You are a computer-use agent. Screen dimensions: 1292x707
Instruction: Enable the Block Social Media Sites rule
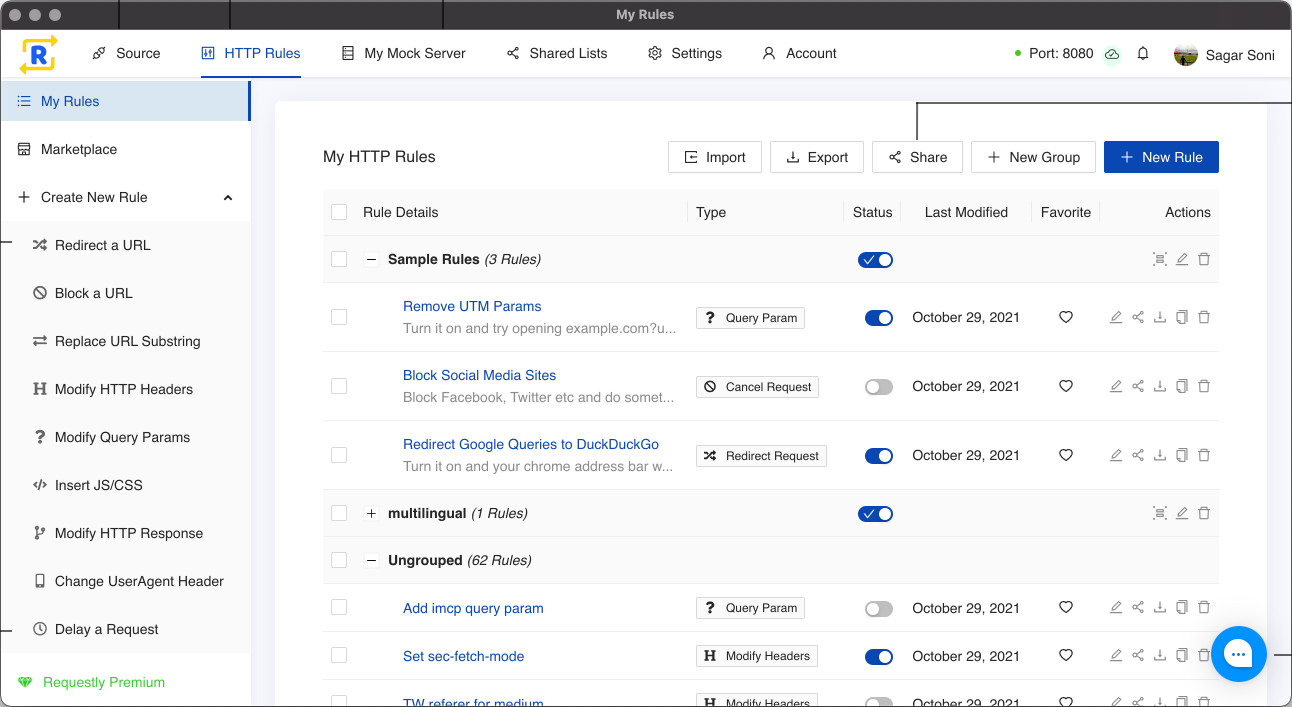879,387
